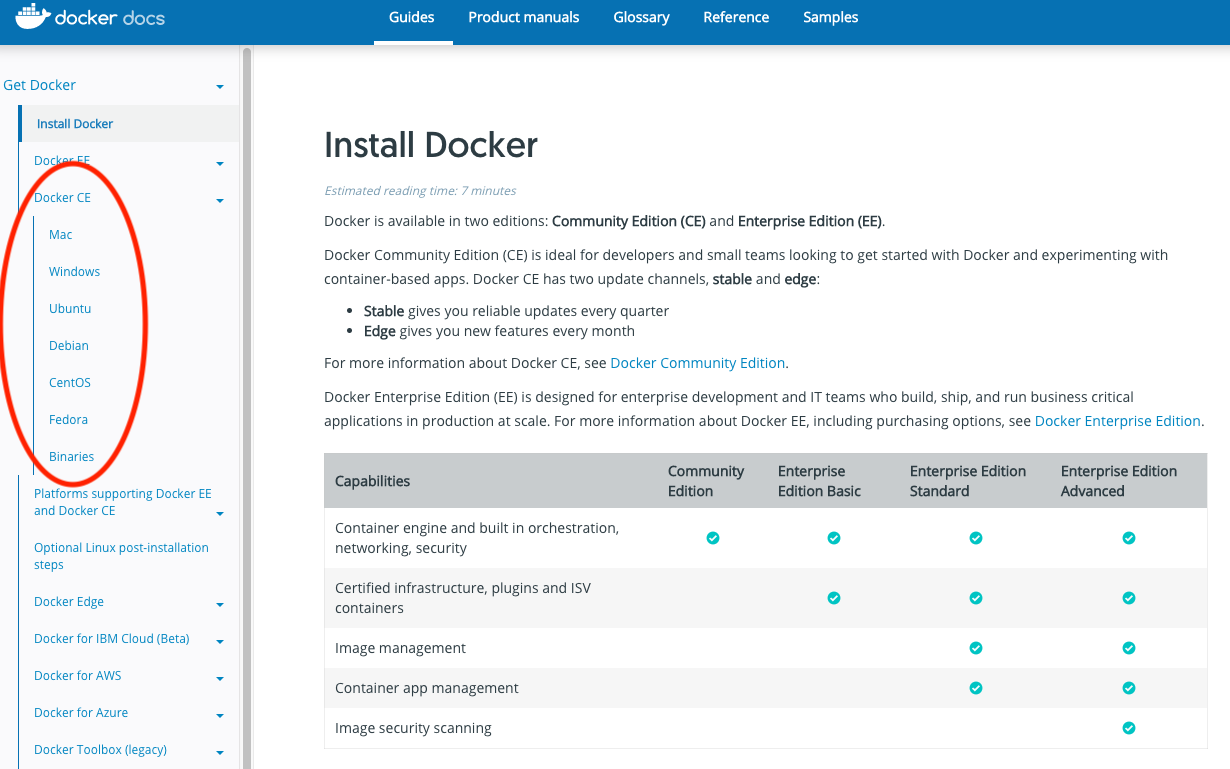
Task: Click Enterprise Advanced checkmark for Image management
Action: tap(1129, 648)
